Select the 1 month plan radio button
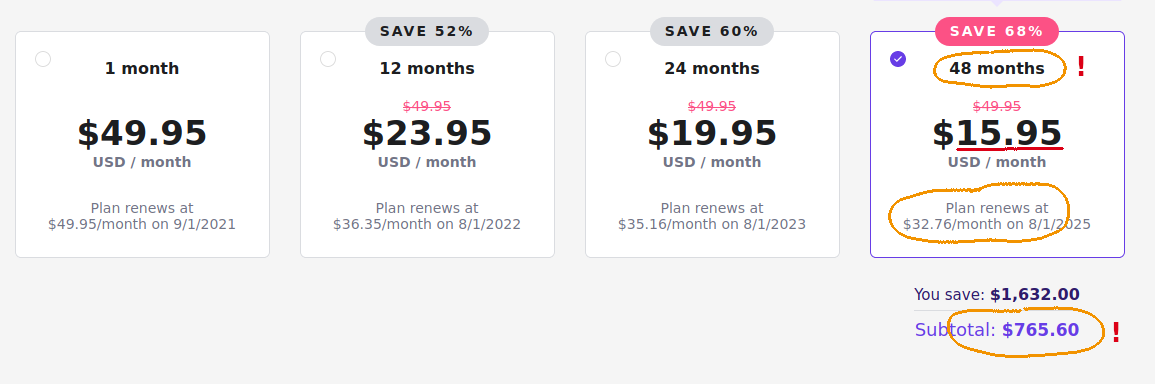The height and width of the screenshot is (384, 1155). pos(43,59)
